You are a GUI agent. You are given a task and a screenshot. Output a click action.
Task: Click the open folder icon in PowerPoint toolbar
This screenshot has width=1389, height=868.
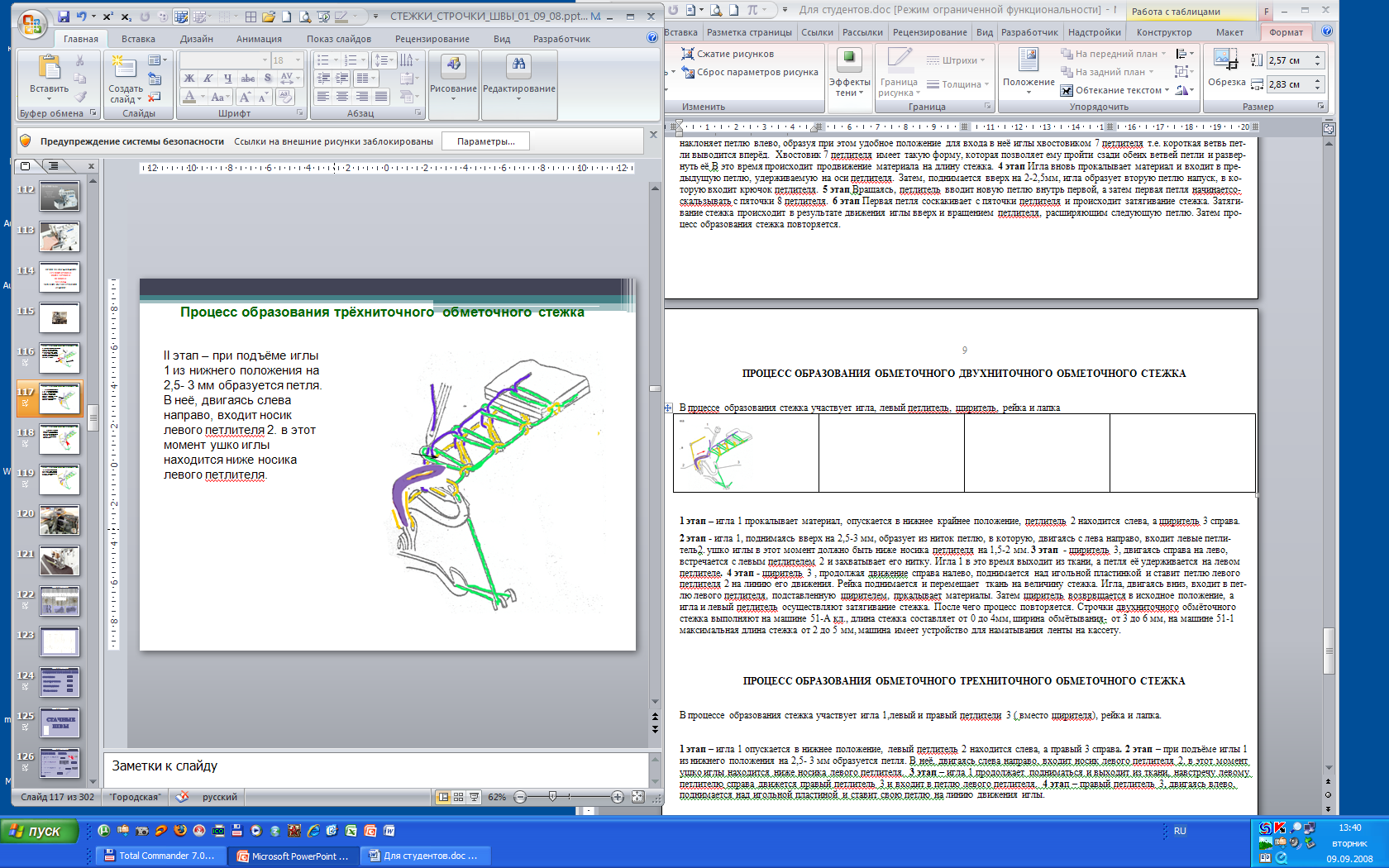click(x=268, y=17)
